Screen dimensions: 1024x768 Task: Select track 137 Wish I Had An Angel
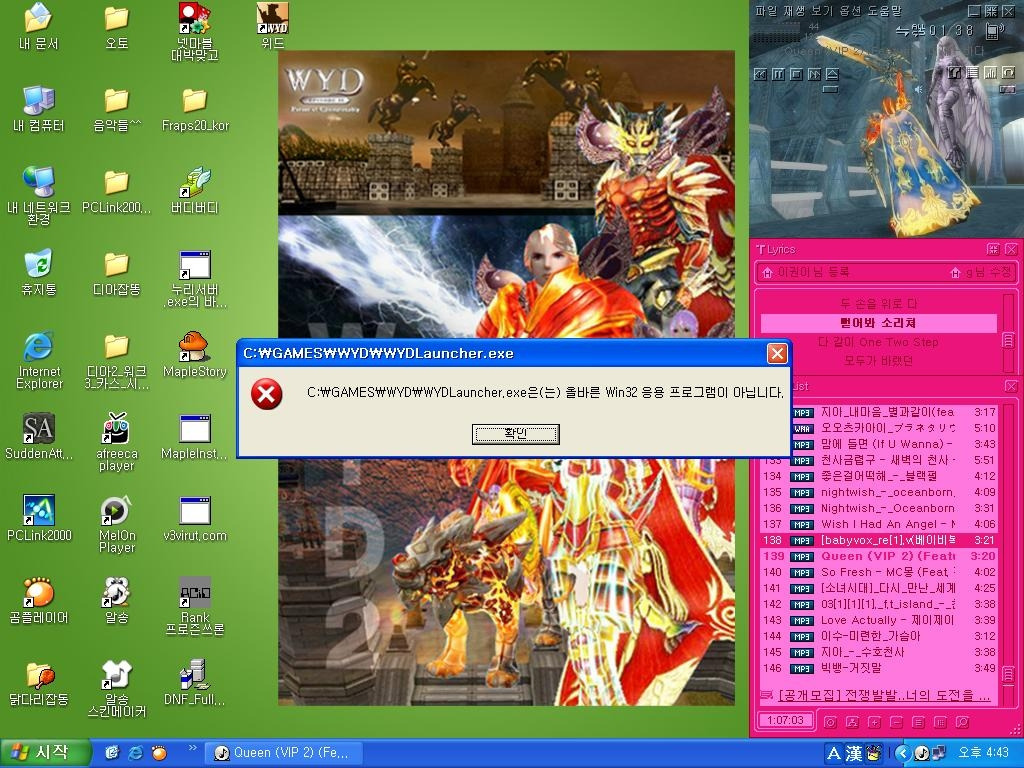point(879,524)
